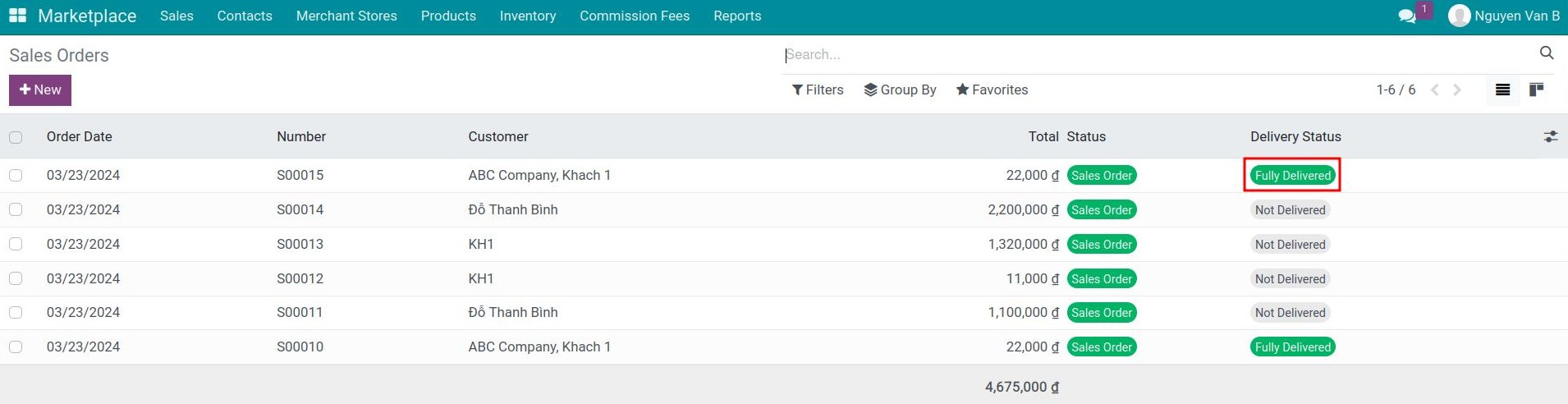This screenshot has width=1568, height=404.
Task: Open order number S00013
Action: point(300,244)
